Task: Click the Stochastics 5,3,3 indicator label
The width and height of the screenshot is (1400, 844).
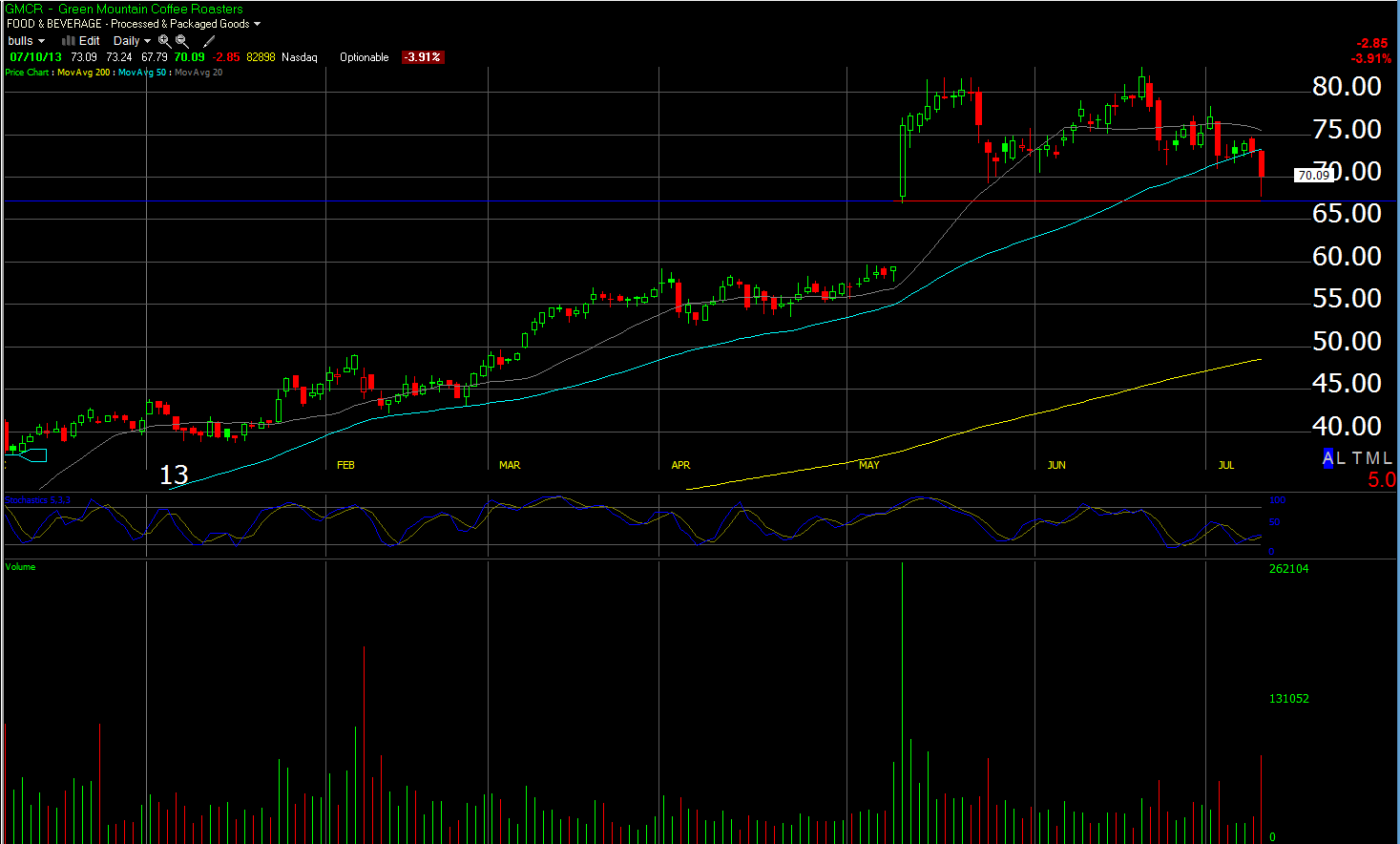Action: 37,500
